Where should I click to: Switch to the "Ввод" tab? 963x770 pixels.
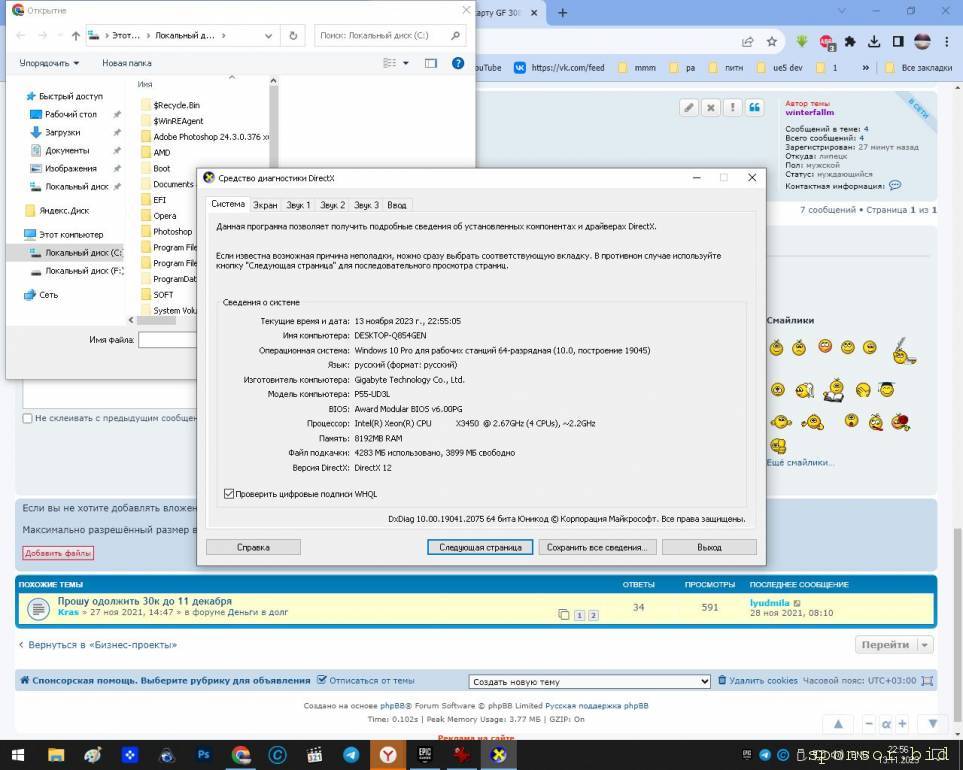point(397,205)
